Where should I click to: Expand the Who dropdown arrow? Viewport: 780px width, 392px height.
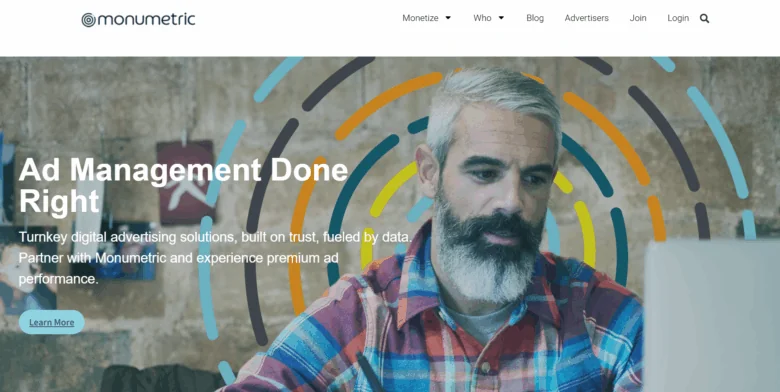pos(501,18)
